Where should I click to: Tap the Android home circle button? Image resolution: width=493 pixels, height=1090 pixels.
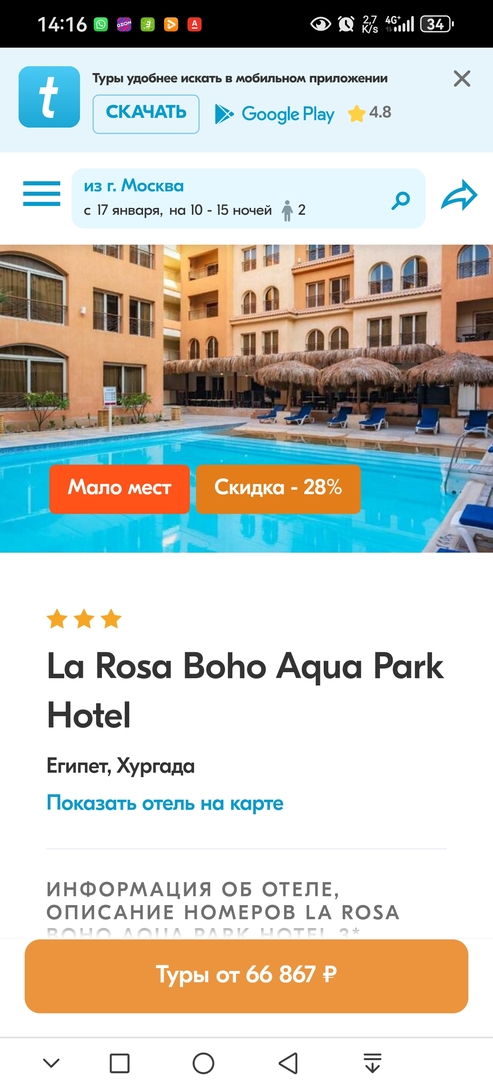203,1063
